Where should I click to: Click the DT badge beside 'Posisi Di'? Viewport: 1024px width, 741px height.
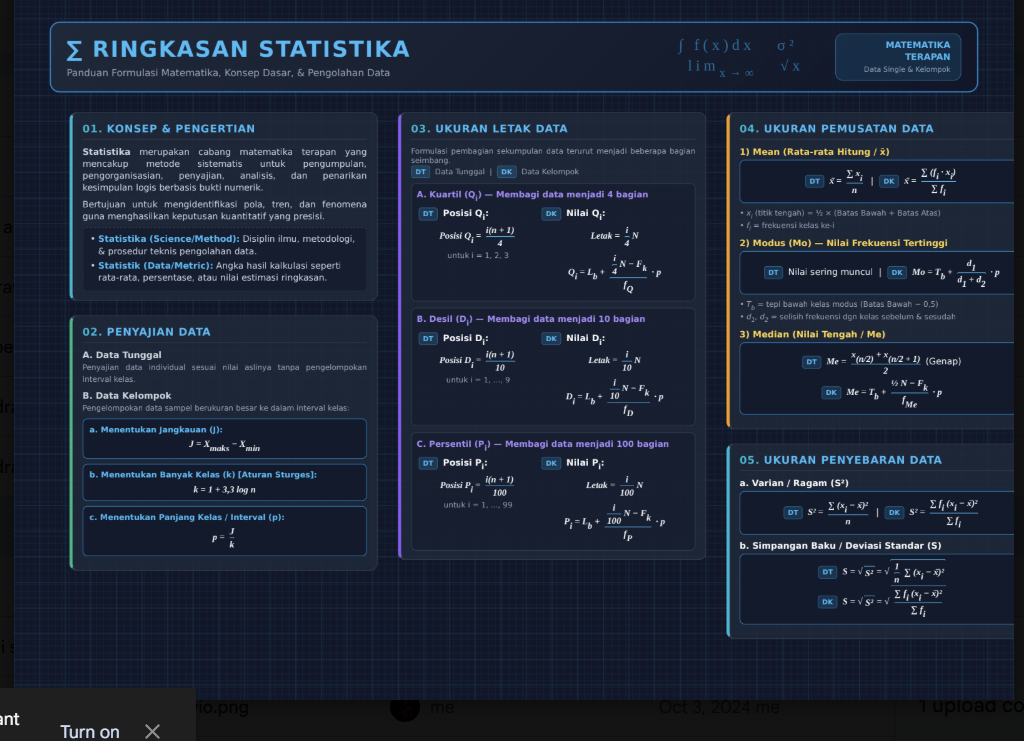428,338
